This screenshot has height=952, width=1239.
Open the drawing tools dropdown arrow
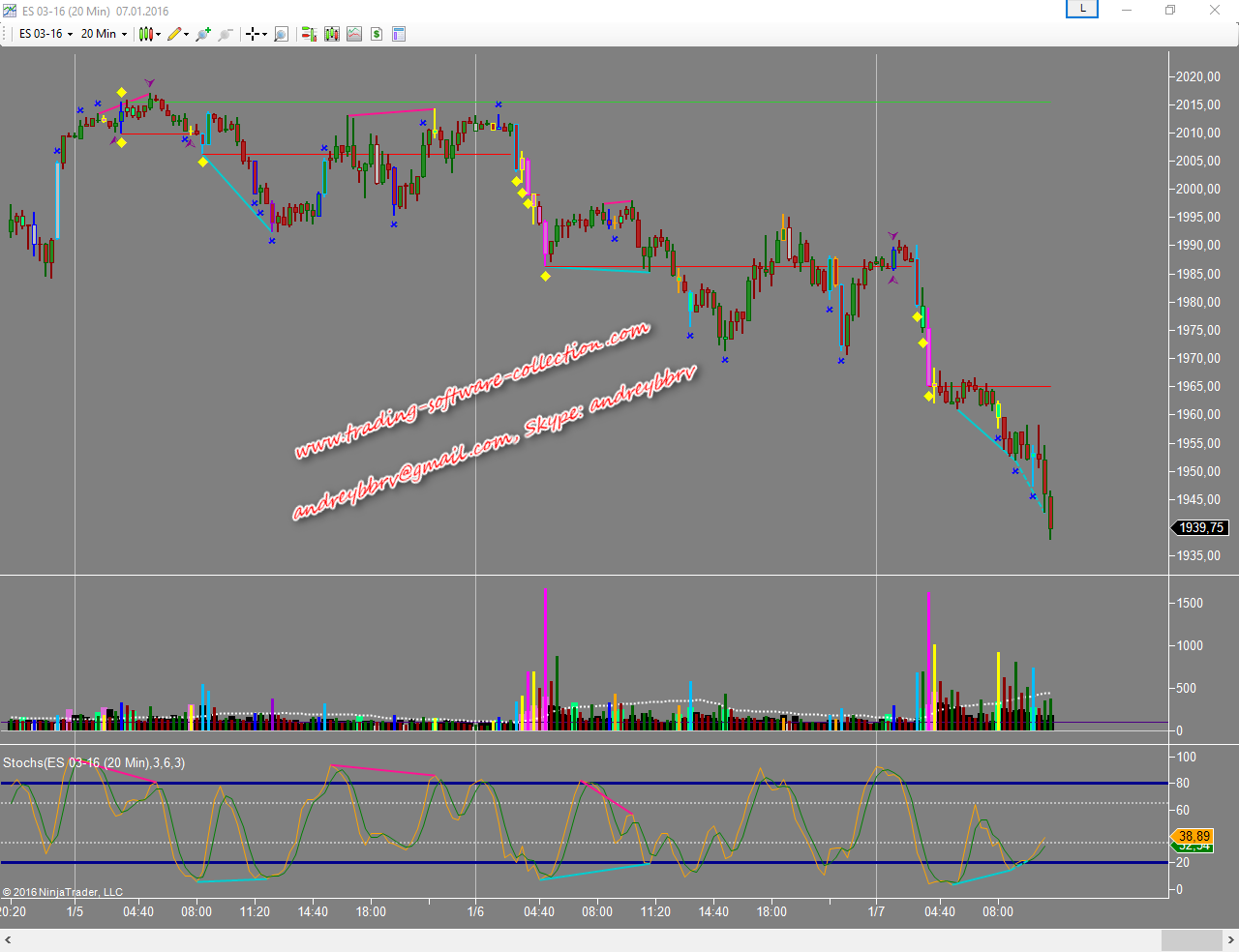coord(186,34)
